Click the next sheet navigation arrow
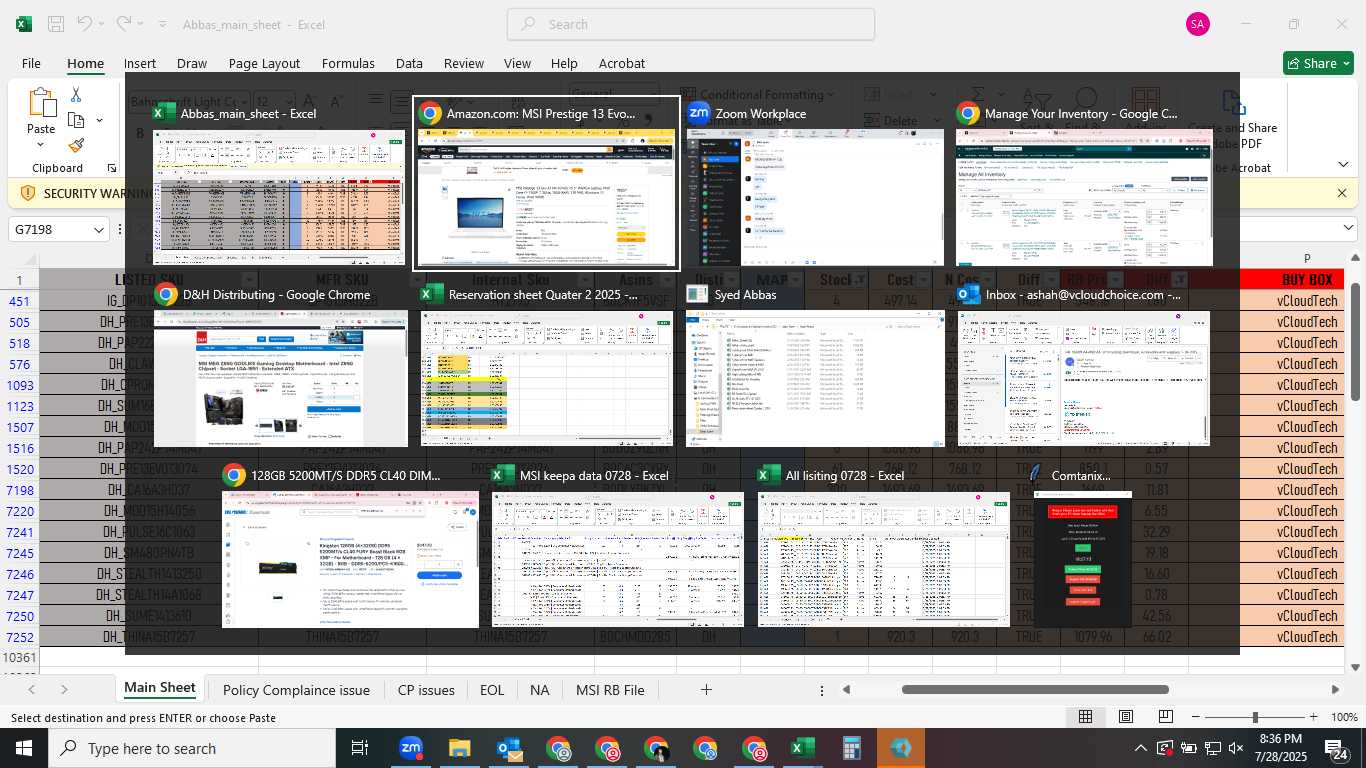The height and width of the screenshot is (768, 1366). 64,689
